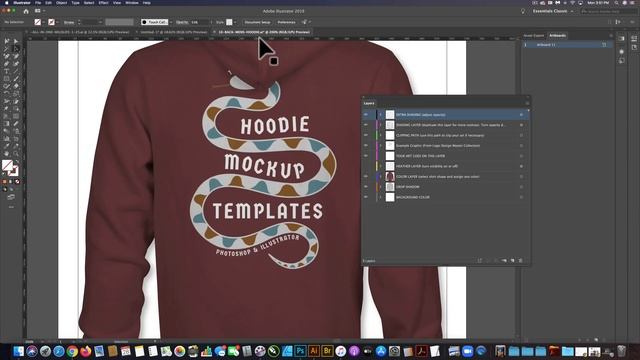640x360 pixels.
Task: Open the fill color dropdown in control bar
Action: tap(44, 22)
